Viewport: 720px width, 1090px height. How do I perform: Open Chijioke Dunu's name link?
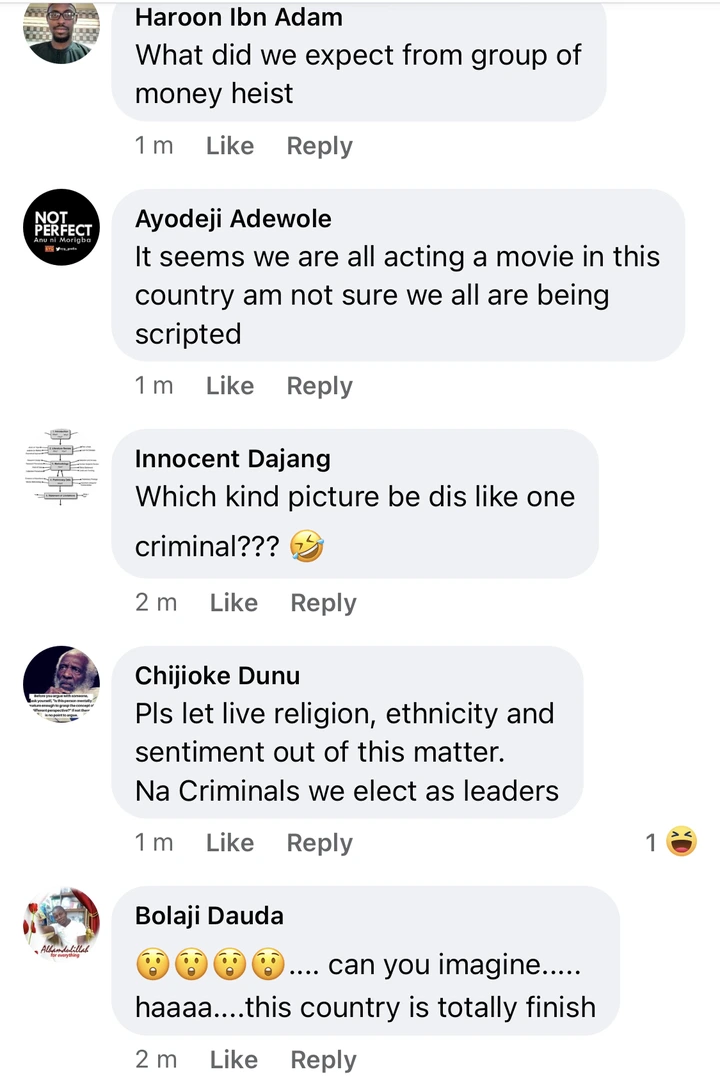pos(217,676)
